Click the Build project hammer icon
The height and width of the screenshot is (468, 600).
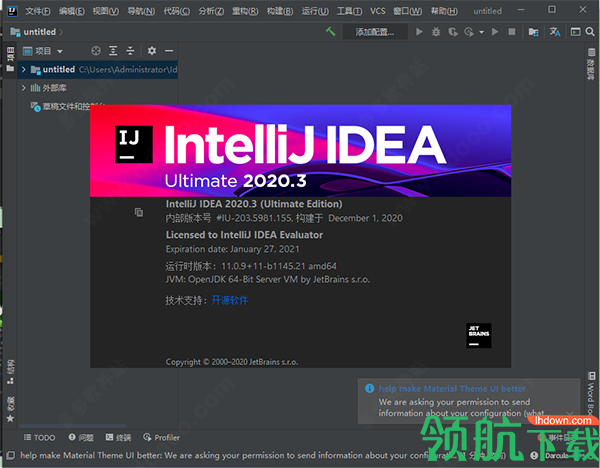click(x=331, y=31)
